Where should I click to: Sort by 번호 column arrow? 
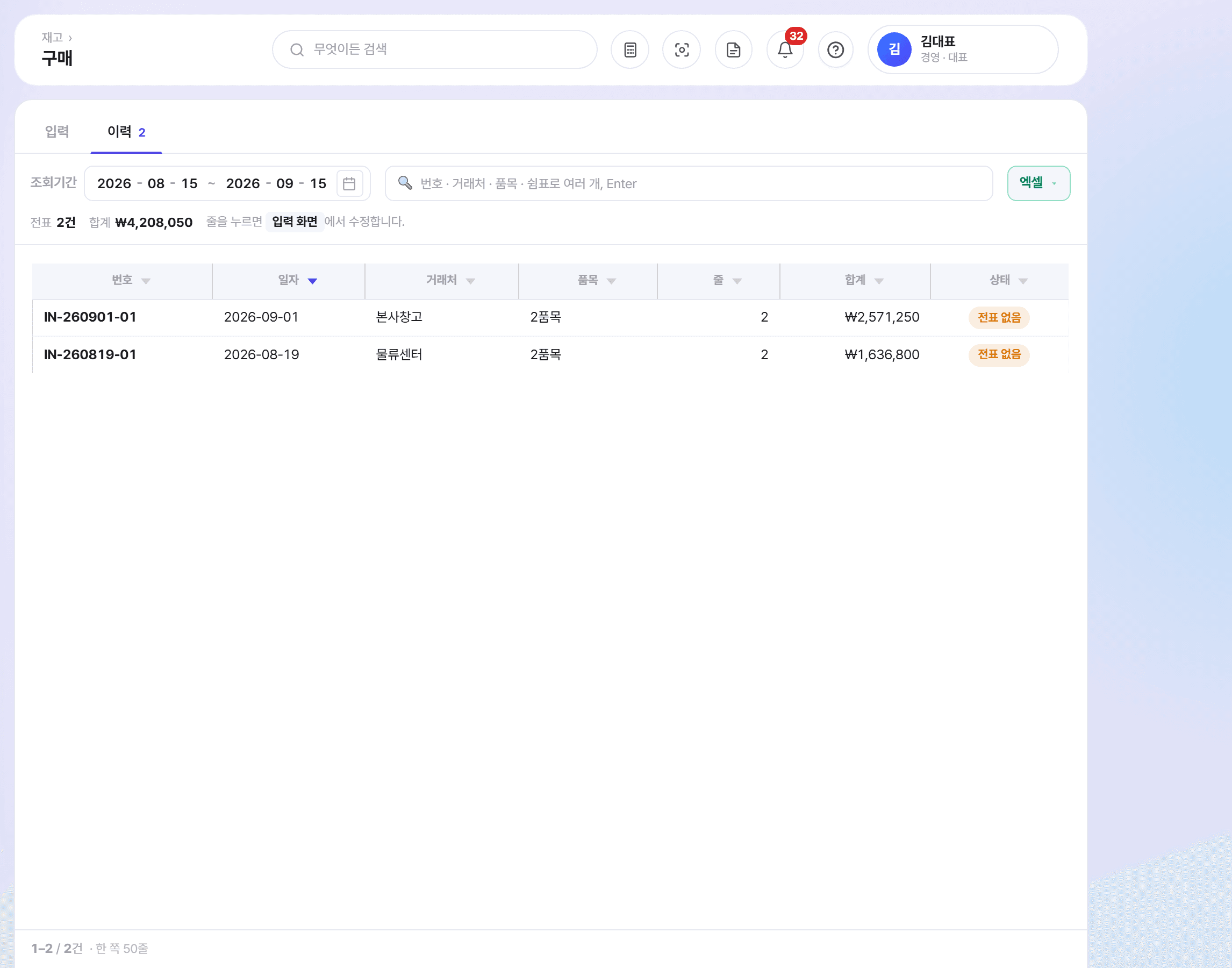coord(146,281)
